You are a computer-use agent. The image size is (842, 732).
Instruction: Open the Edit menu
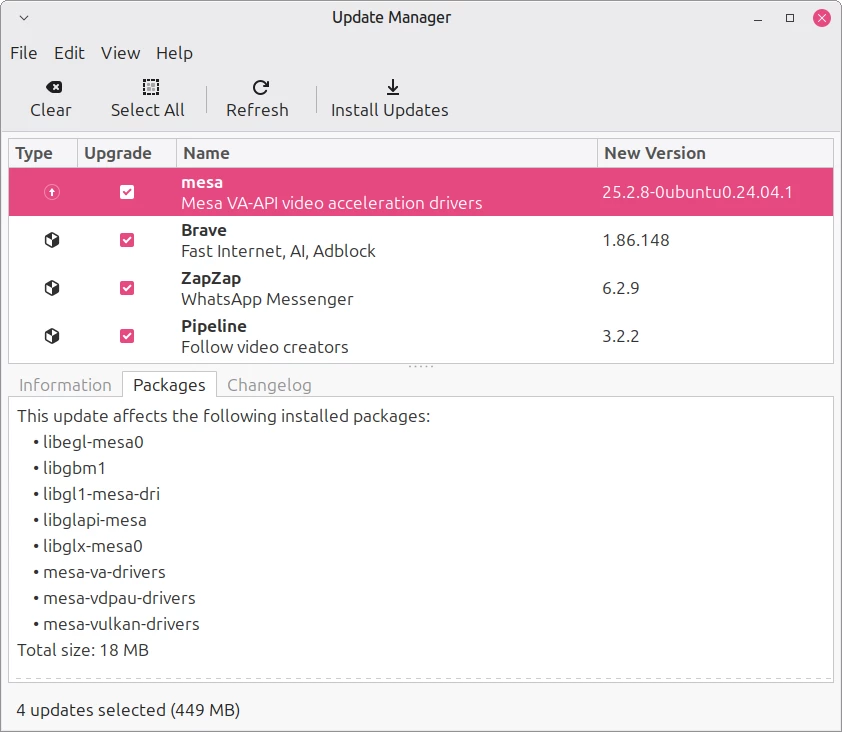click(x=69, y=53)
